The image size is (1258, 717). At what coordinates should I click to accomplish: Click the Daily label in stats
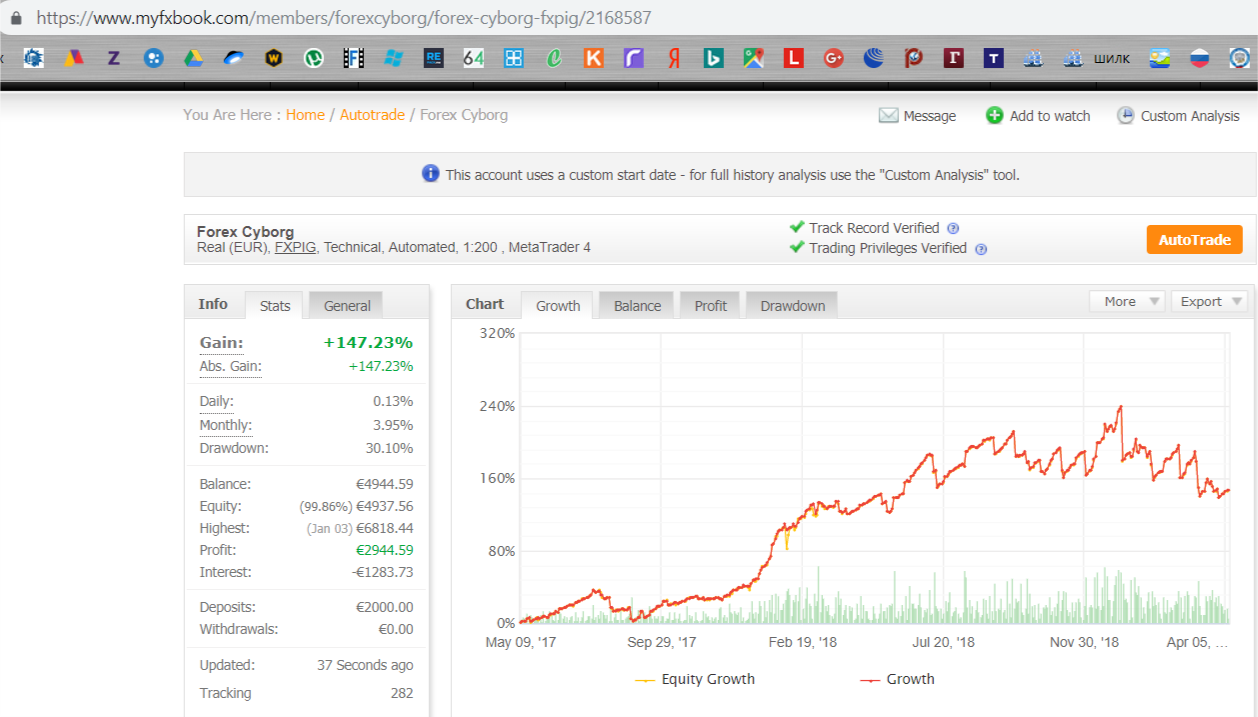pos(216,401)
